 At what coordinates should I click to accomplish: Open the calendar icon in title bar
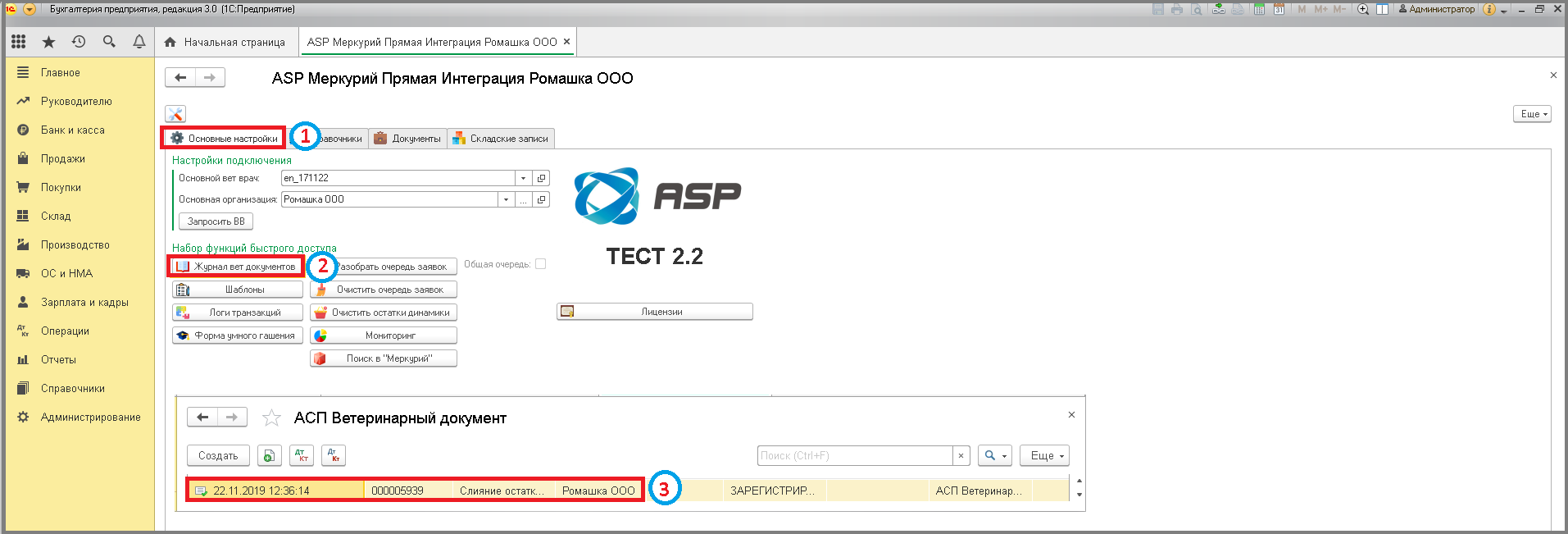click(1279, 9)
